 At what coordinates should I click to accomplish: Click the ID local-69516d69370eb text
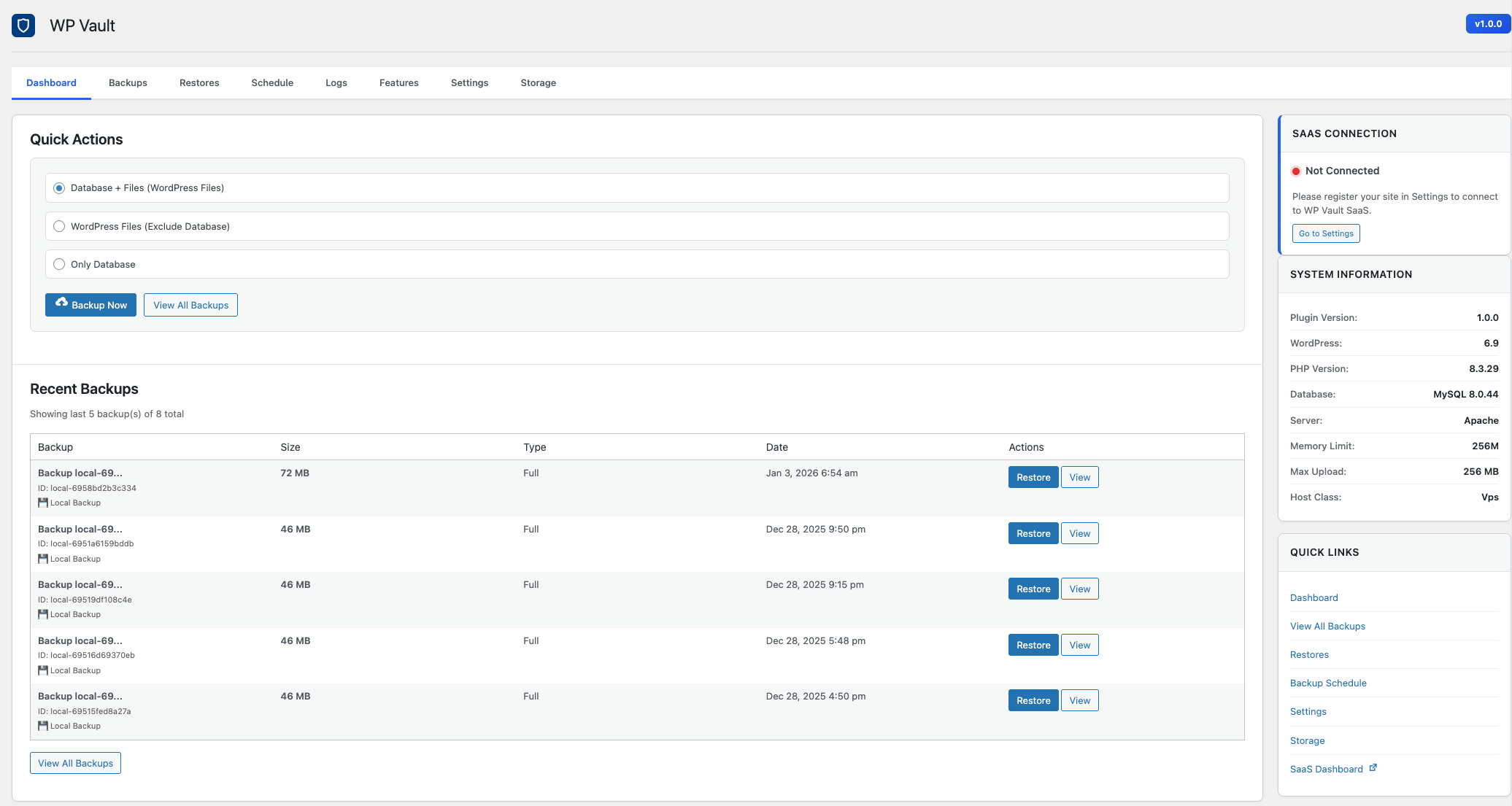pos(86,655)
